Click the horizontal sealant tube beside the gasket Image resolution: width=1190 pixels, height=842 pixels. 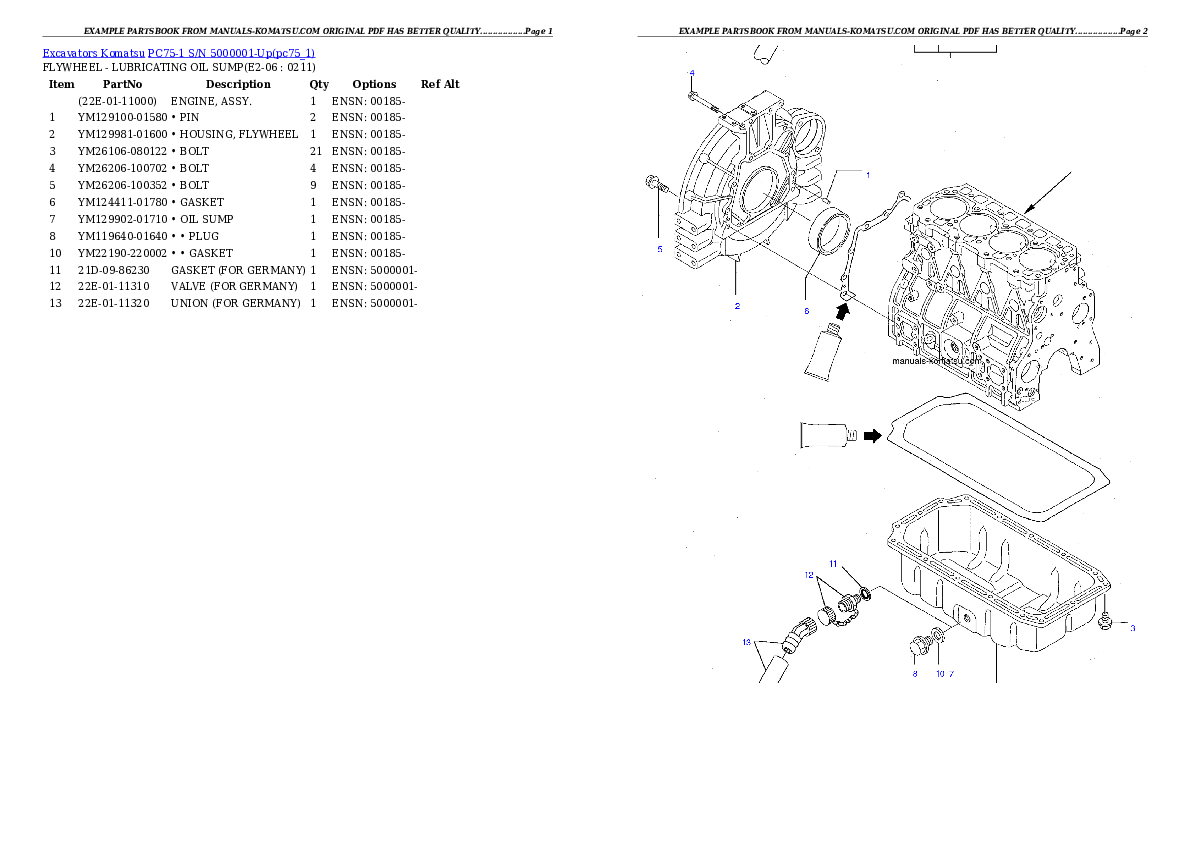tap(826, 435)
